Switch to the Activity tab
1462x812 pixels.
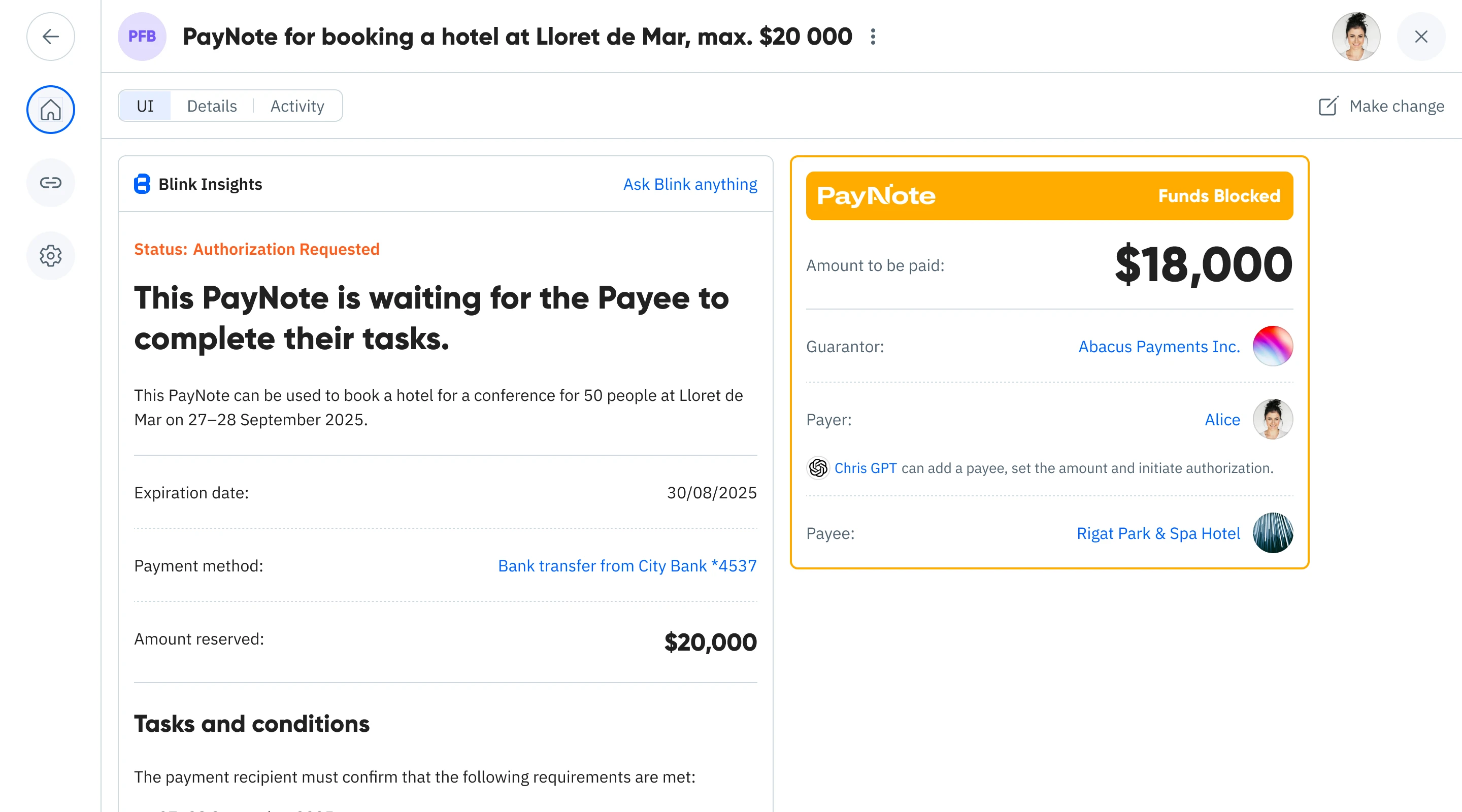[297, 106]
